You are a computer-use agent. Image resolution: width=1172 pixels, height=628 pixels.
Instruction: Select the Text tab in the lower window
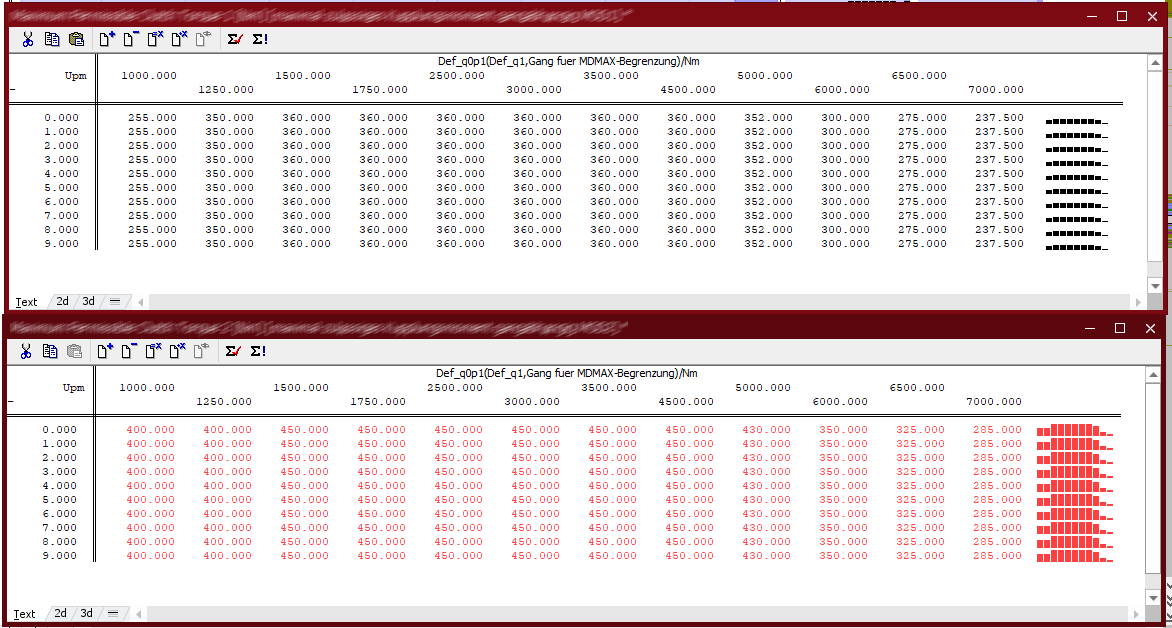[x=25, y=613]
